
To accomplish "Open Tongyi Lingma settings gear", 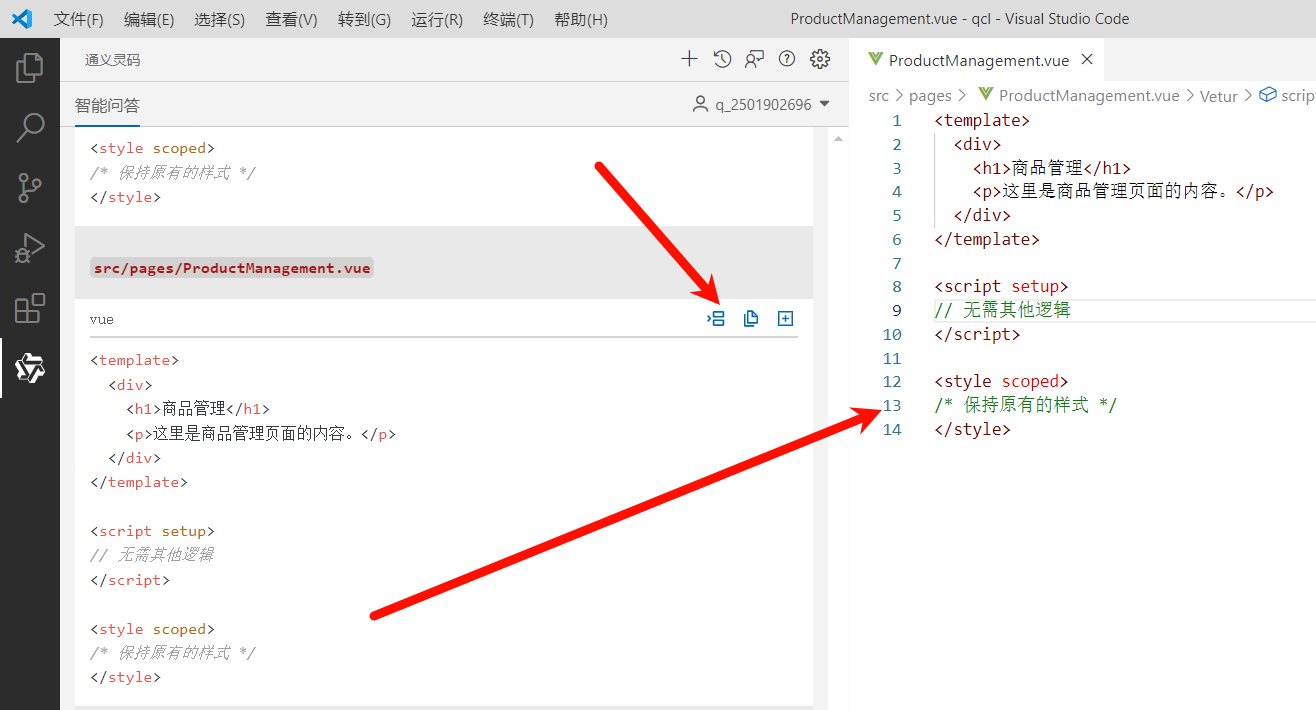I will click(x=820, y=59).
